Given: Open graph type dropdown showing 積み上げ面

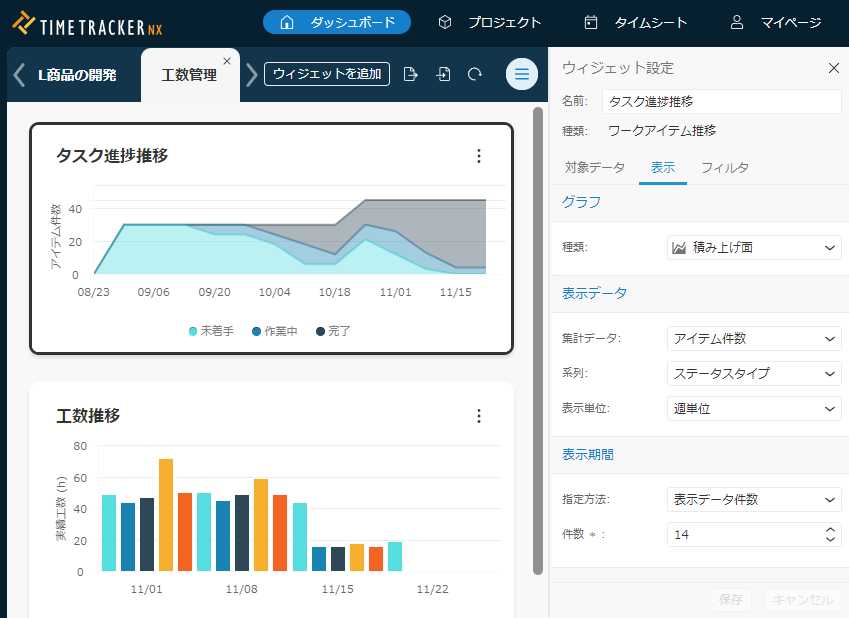Looking at the screenshot, I should point(754,247).
